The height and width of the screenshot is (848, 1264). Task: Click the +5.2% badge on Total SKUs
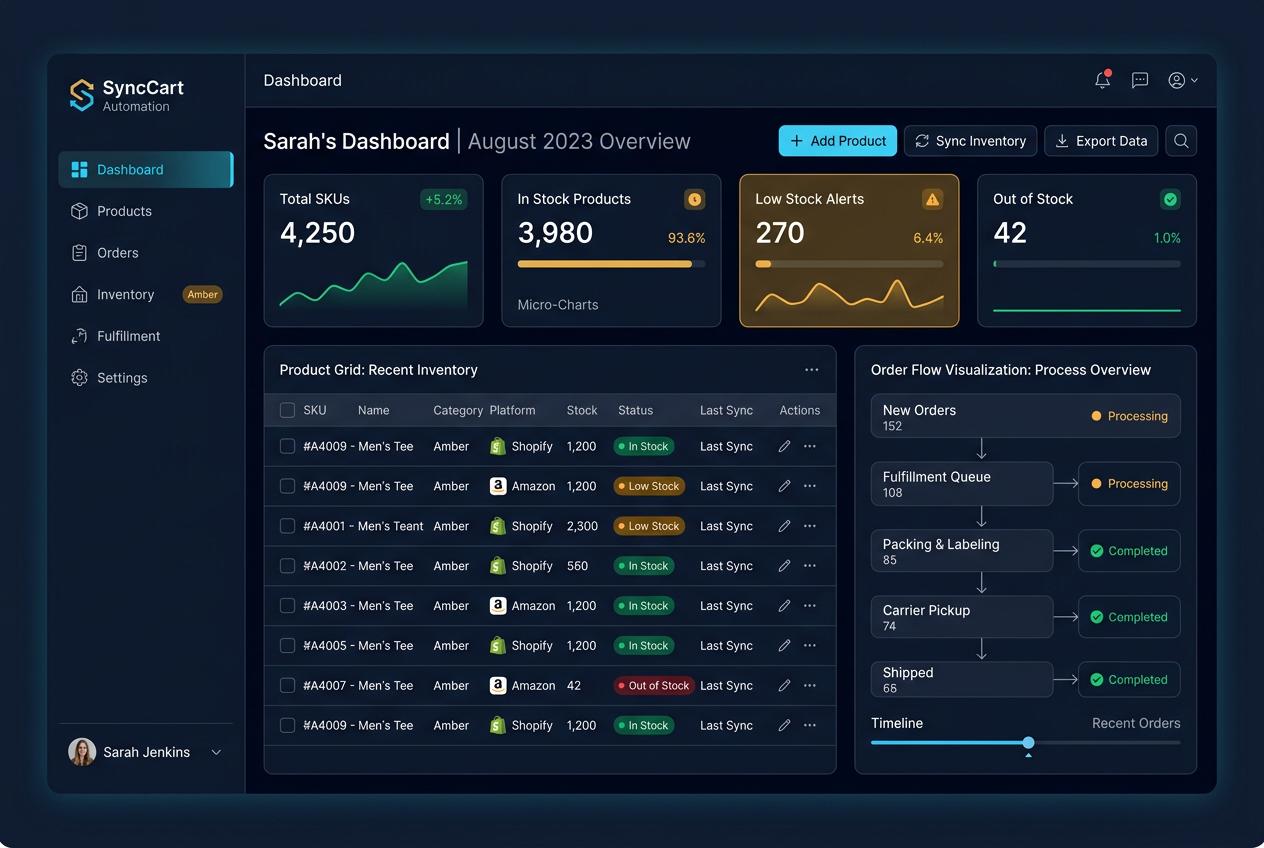point(444,199)
